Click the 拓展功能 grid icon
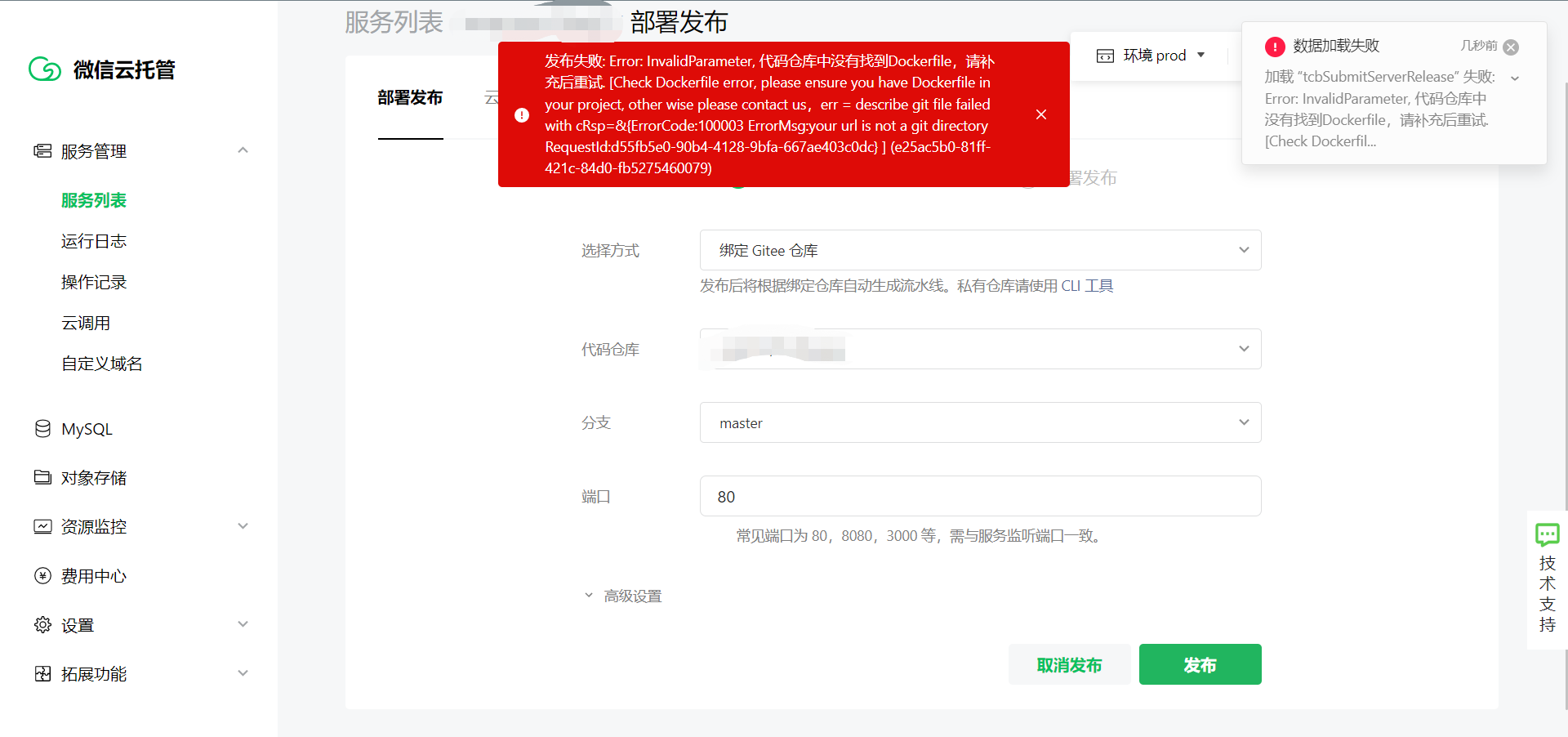Viewport: 1568px width, 737px height. coord(42,673)
